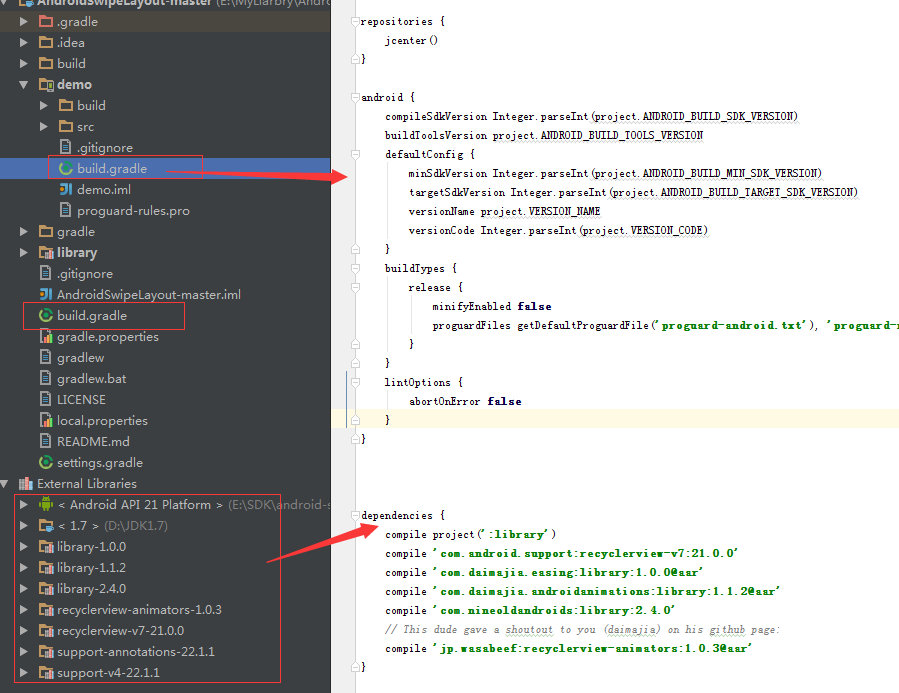
Task: Fold the dependencies block in the gutter
Action: (x=355, y=515)
